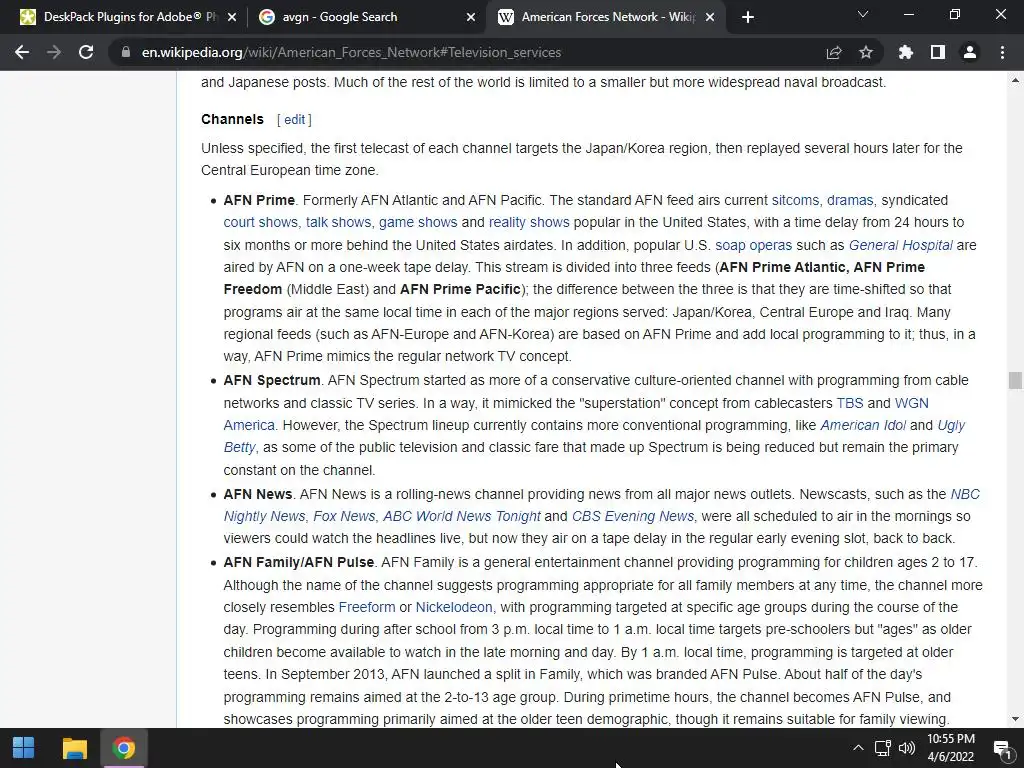Open the network status tray icon

pyautogui.click(x=883, y=748)
